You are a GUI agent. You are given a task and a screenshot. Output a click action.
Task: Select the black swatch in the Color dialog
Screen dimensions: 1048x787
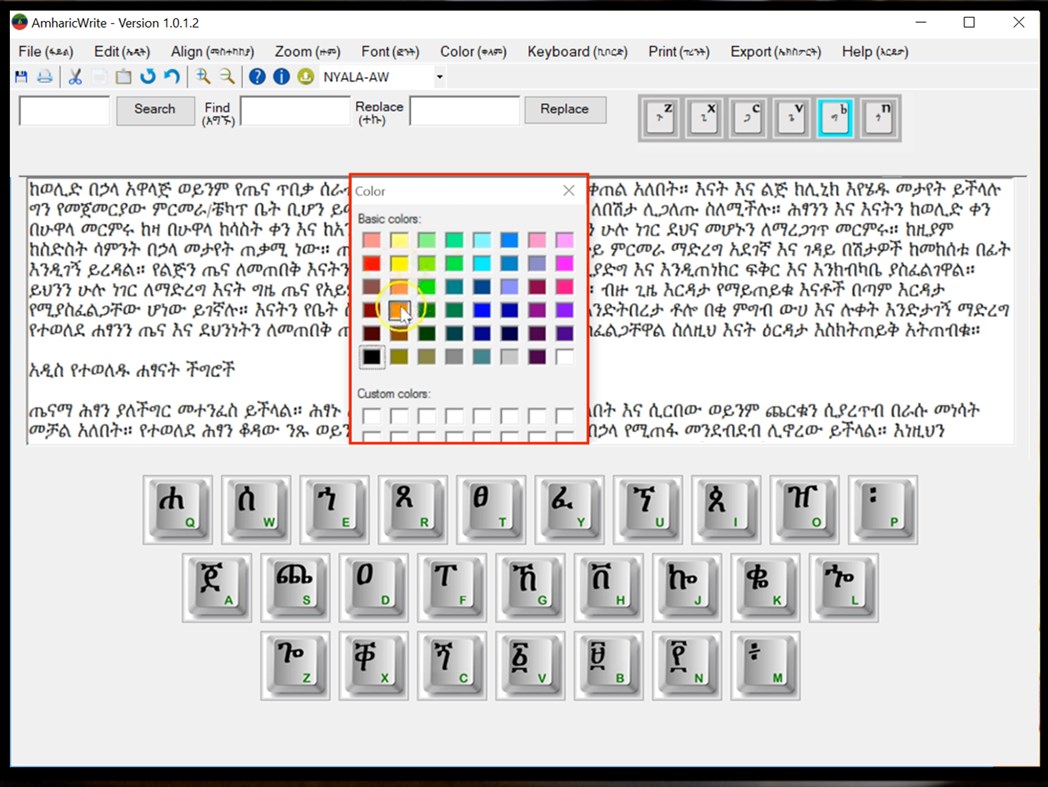(371, 356)
